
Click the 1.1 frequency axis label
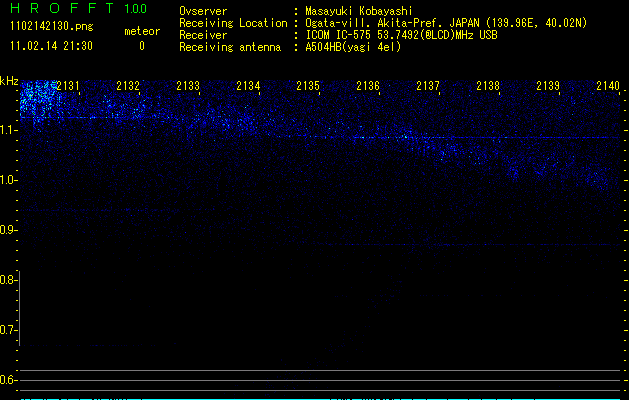pos(8,130)
